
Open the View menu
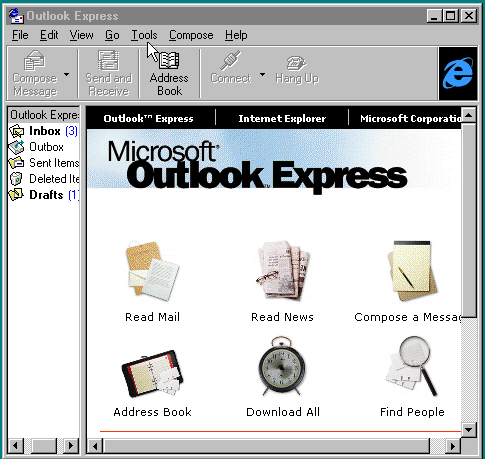(x=81, y=35)
